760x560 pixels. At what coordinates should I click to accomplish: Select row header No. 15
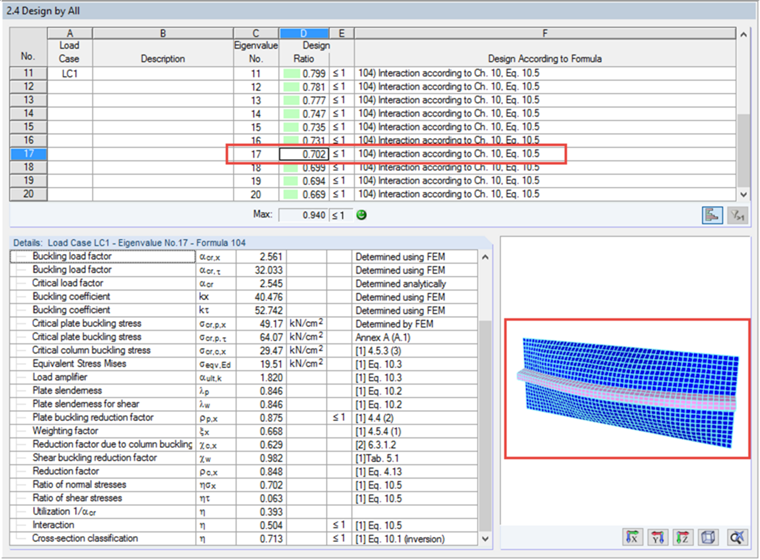pos(29,127)
